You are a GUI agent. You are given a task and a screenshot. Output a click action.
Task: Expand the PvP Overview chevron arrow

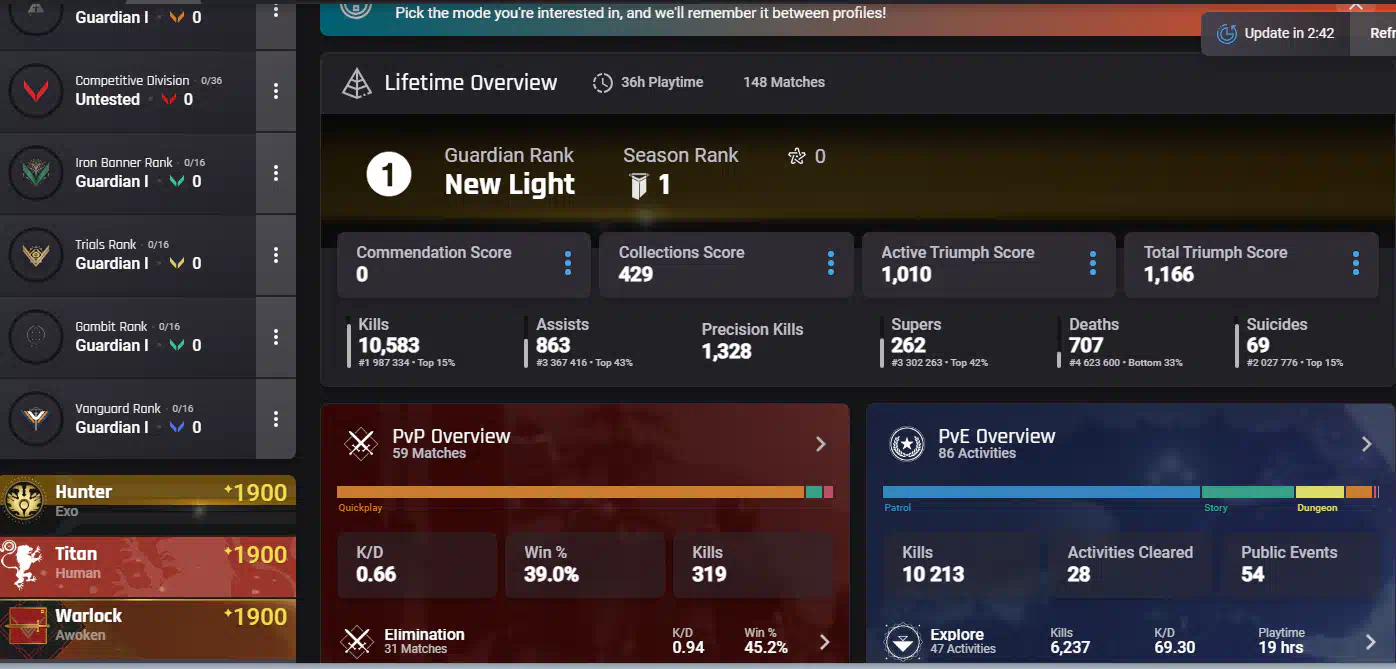click(x=821, y=444)
